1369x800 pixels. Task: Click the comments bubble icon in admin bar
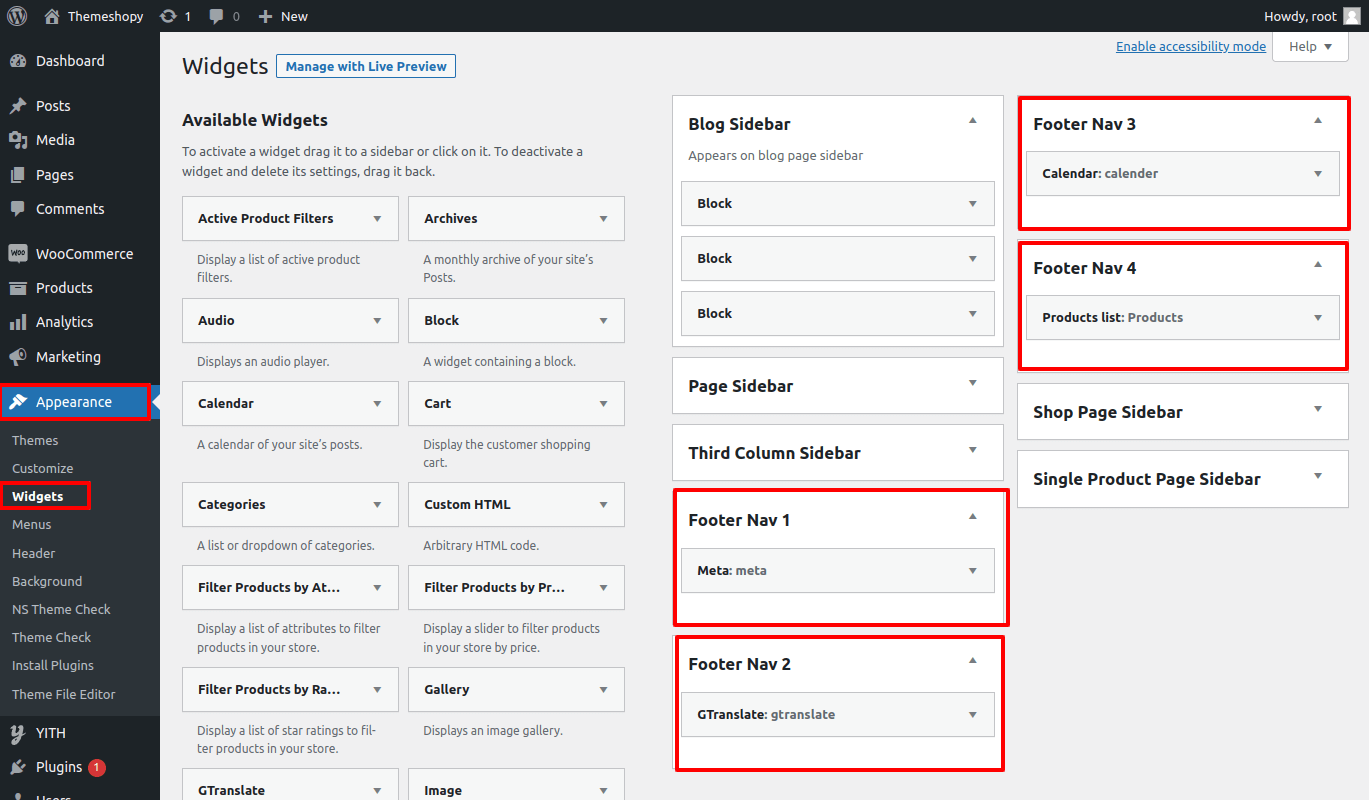tap(216, 16)
